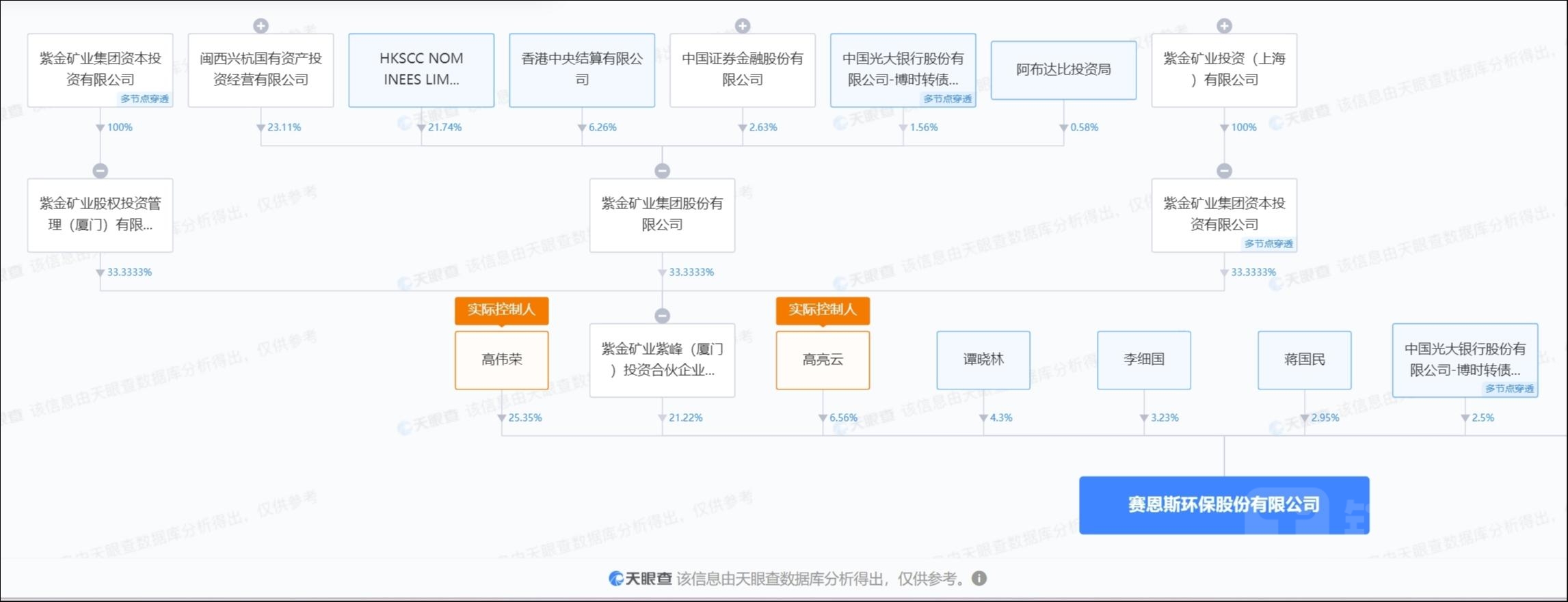Click the 2.95% stake label
The width and height of the screenshot is (1568, 602).
(x=1325, y=418)
